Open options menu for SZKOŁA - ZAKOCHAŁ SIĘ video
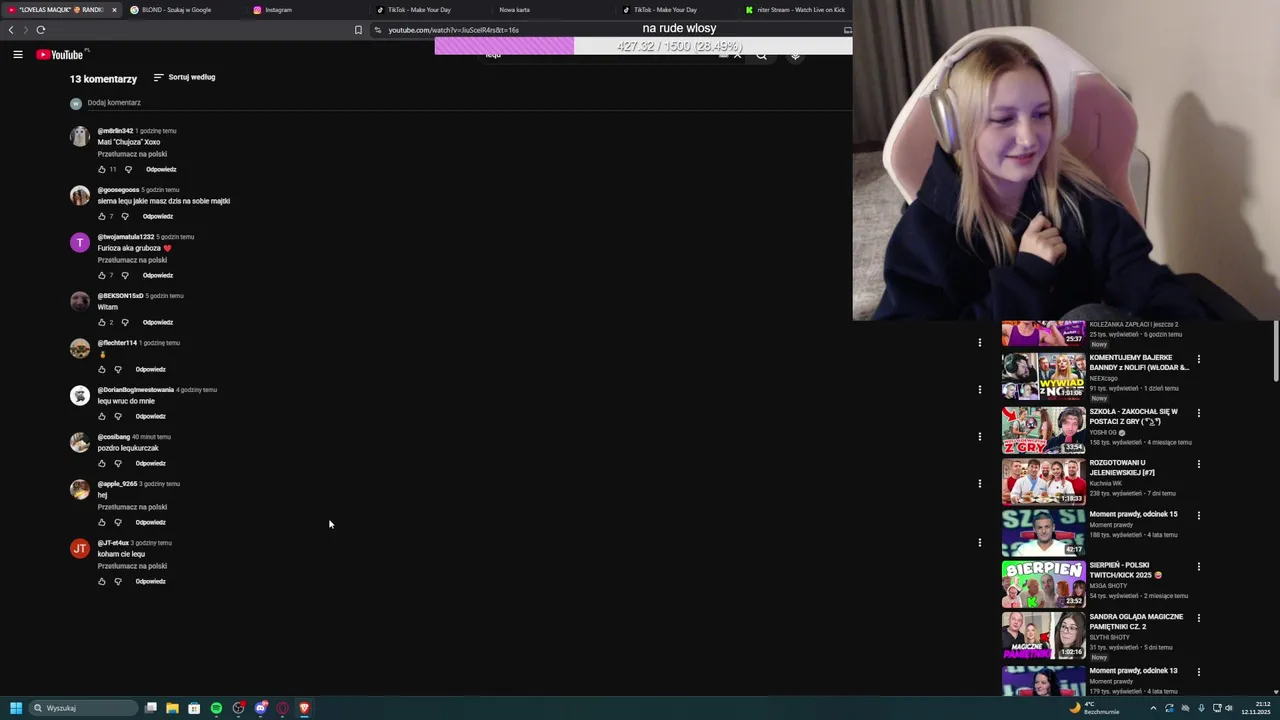The width and height of the screenshot is (1280, 720). click(1198, 413)
